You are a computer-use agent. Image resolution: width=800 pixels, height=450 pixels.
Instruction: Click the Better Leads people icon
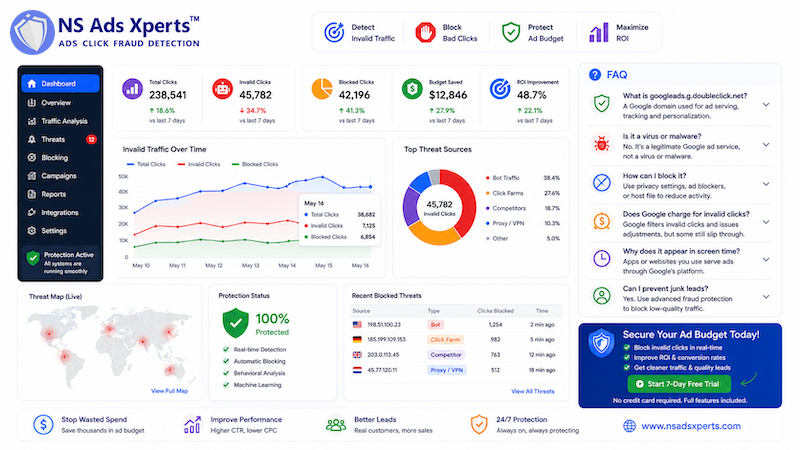click(336, 424)
